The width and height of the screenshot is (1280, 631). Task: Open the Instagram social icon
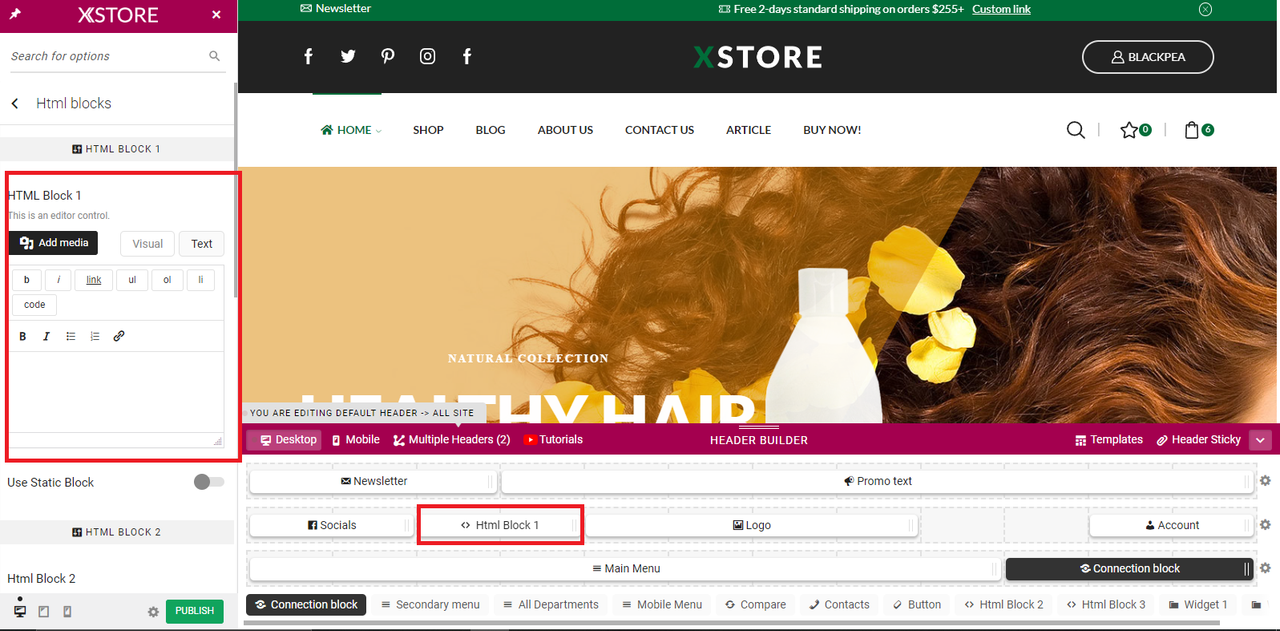[x=427, y=56]
